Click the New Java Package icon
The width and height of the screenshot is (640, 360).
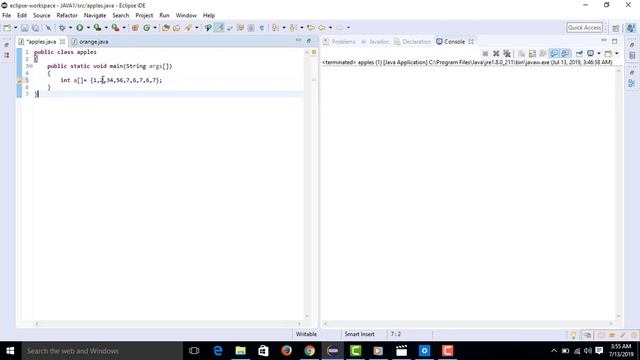pyautogui.click(x=135, y=28)
